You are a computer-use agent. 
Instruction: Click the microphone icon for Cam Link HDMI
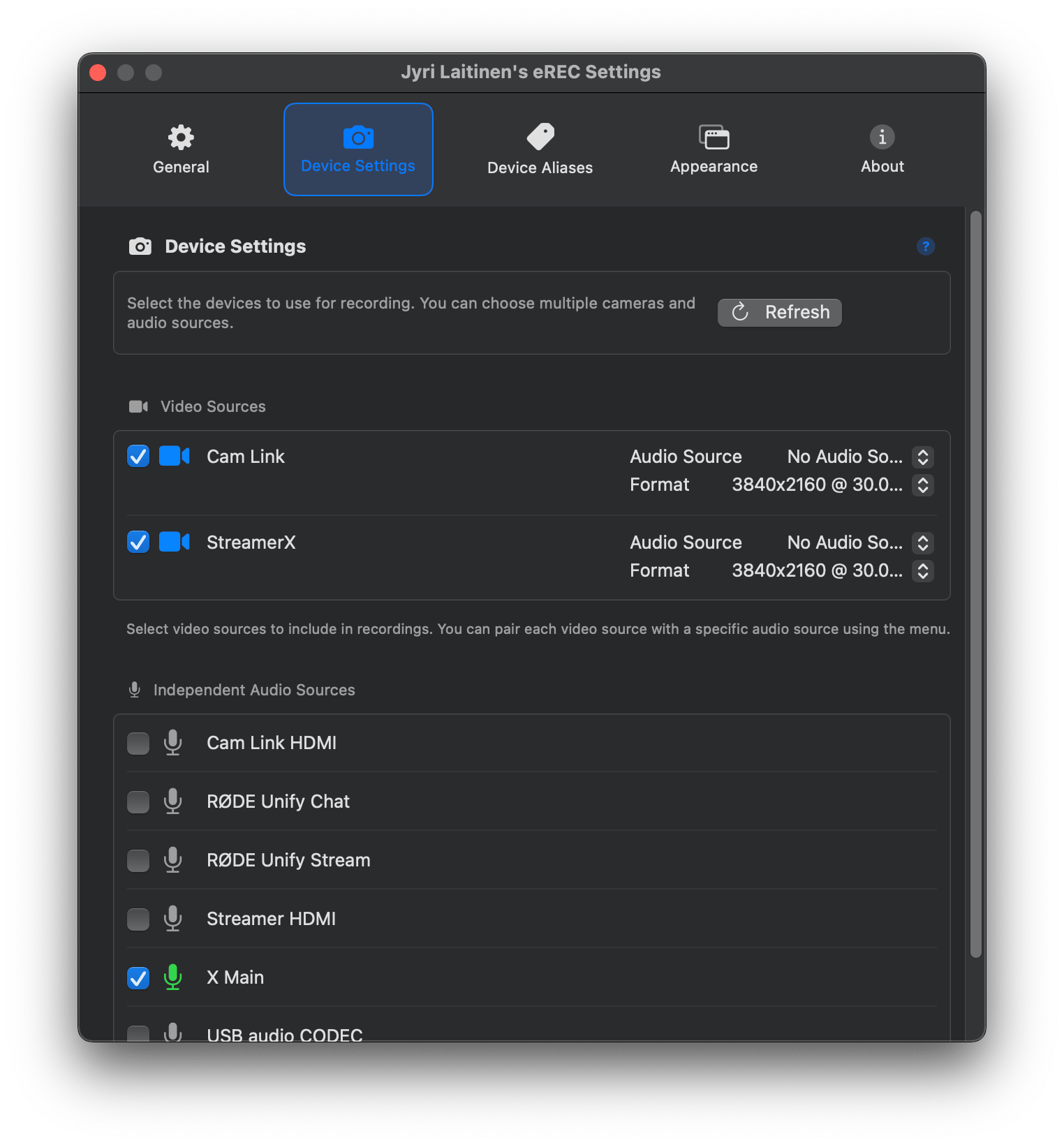pos(173,743)
